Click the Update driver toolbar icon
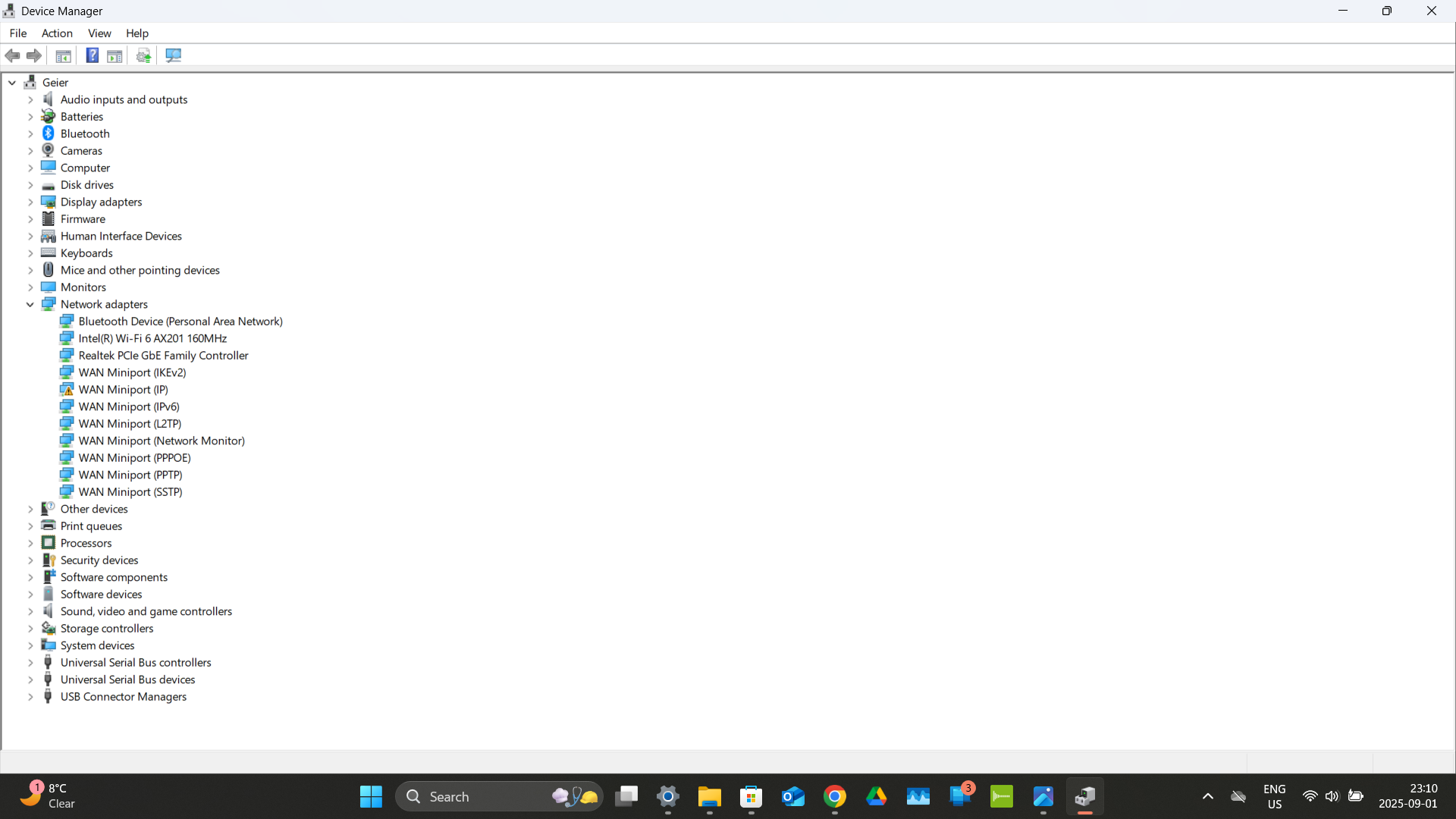 [143, 55]
